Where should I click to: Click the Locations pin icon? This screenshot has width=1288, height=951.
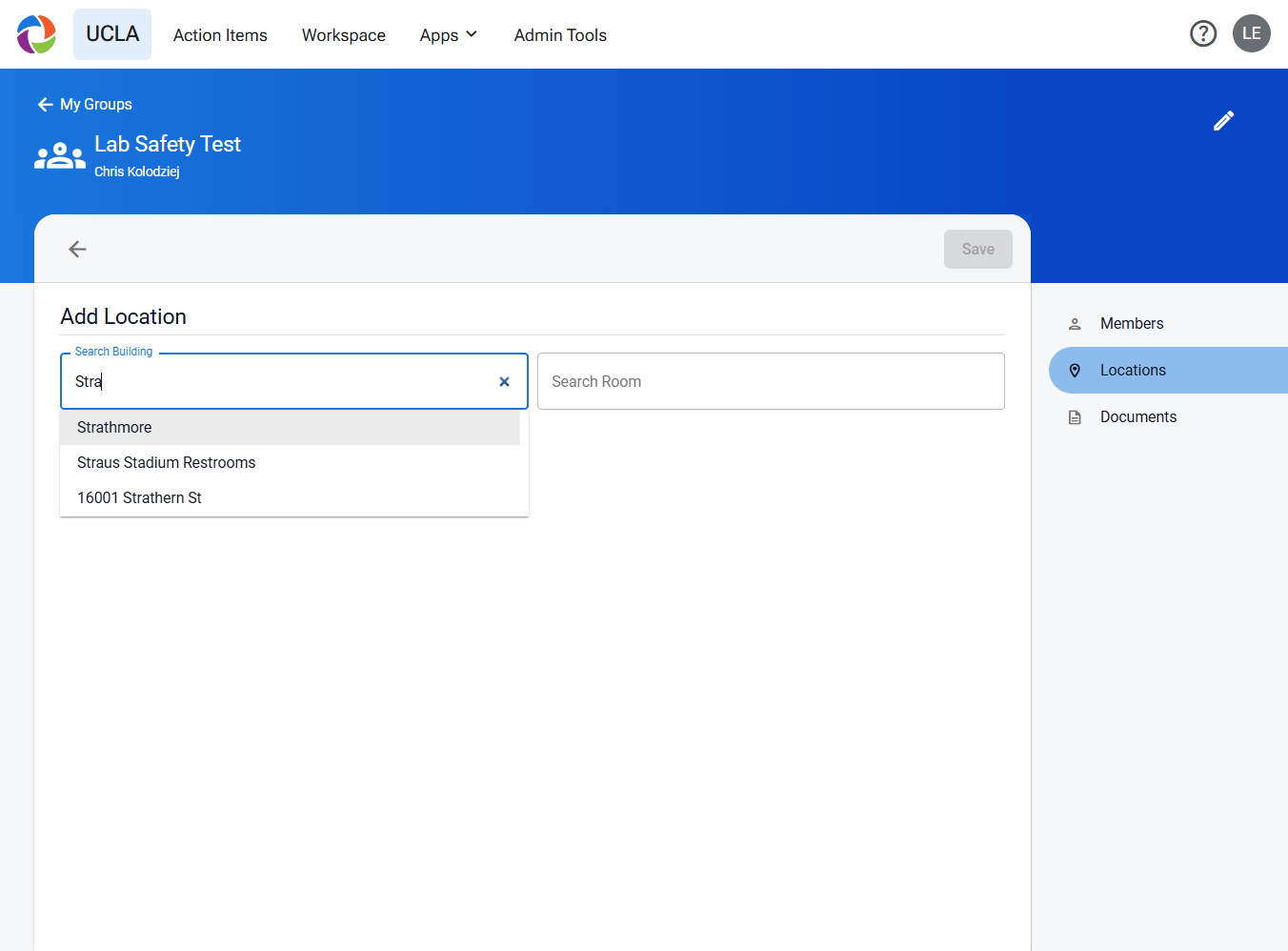click(1075, 371)
